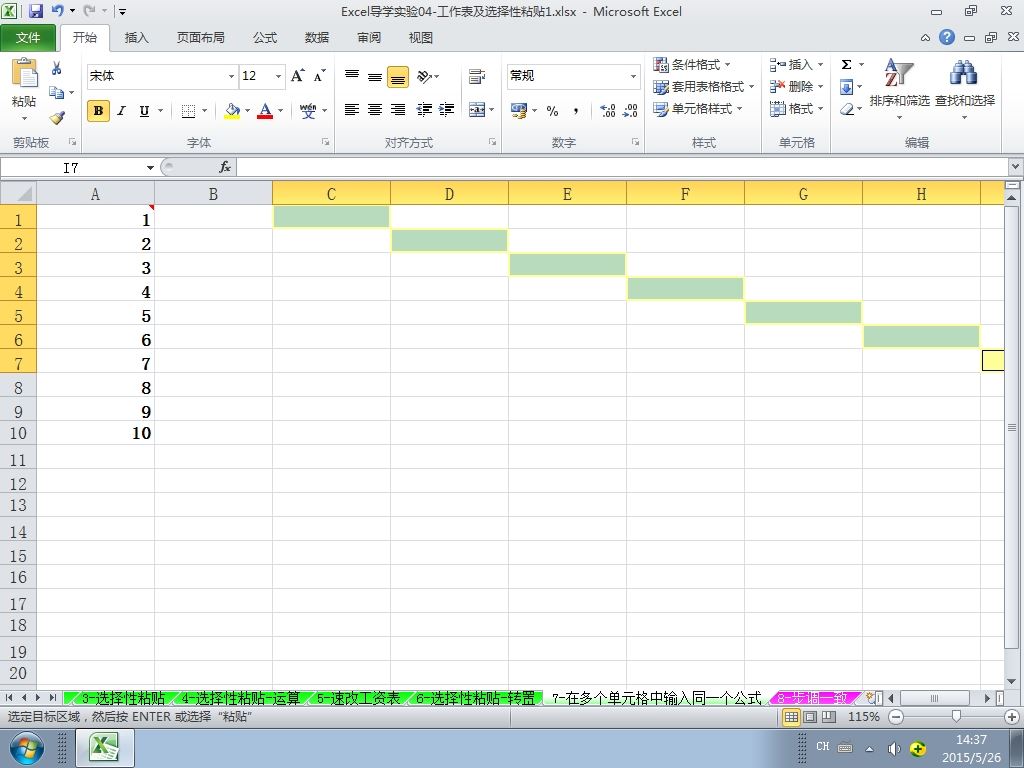Click the insert function fx icon
The width and height of the screenshot is (1024, 768).
point(225,168)
